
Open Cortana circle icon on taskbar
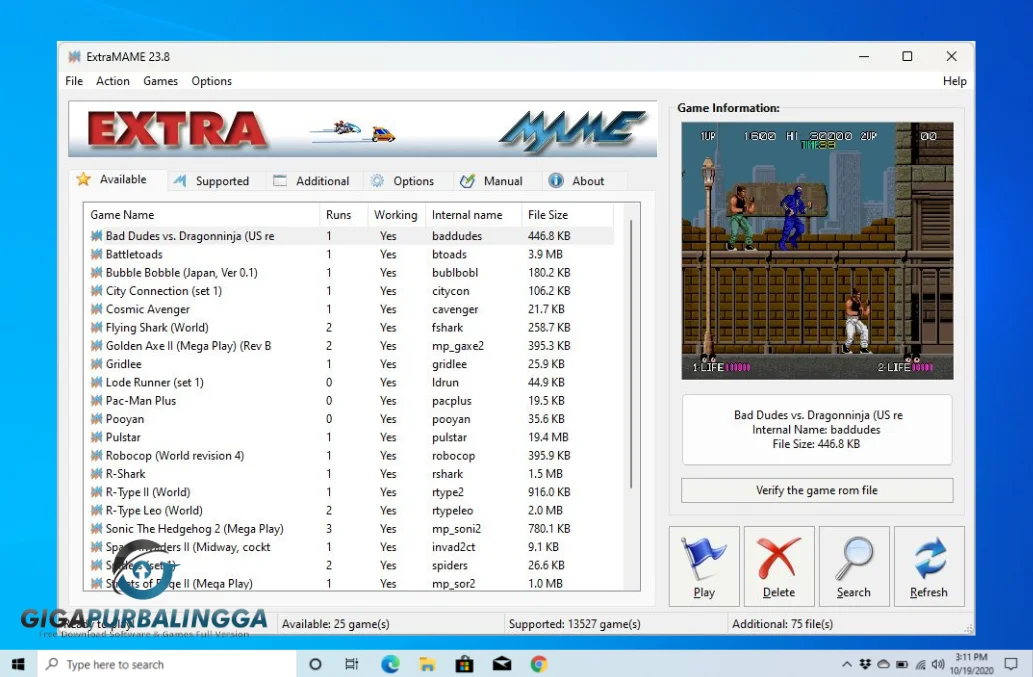click(316, 664)
